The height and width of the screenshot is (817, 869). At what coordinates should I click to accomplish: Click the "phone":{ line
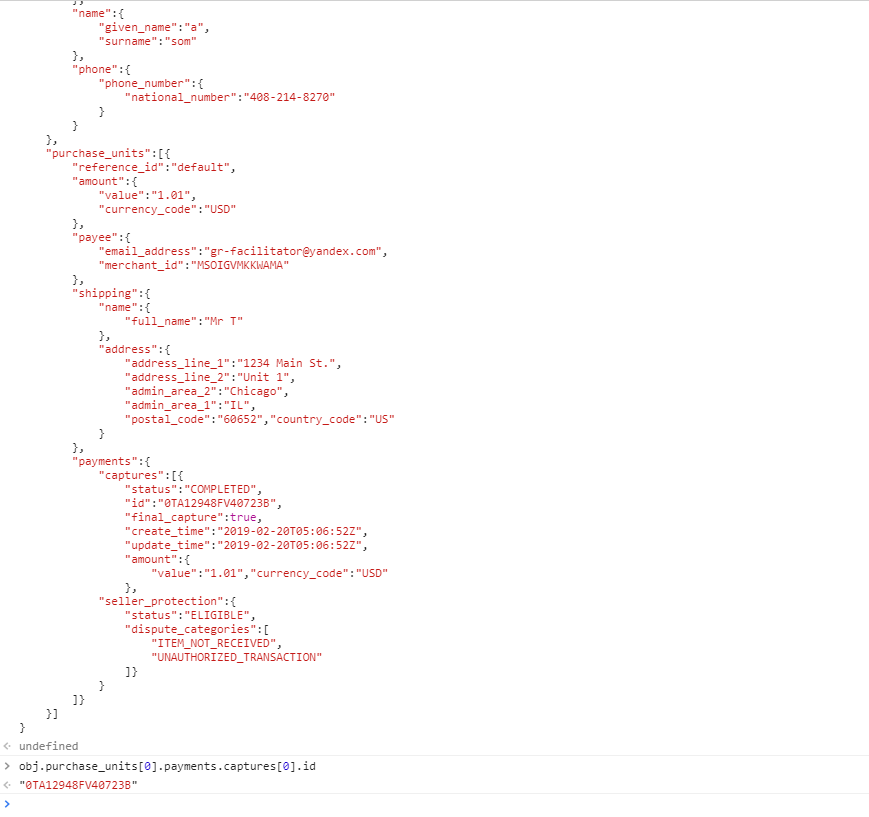[101, 69]
